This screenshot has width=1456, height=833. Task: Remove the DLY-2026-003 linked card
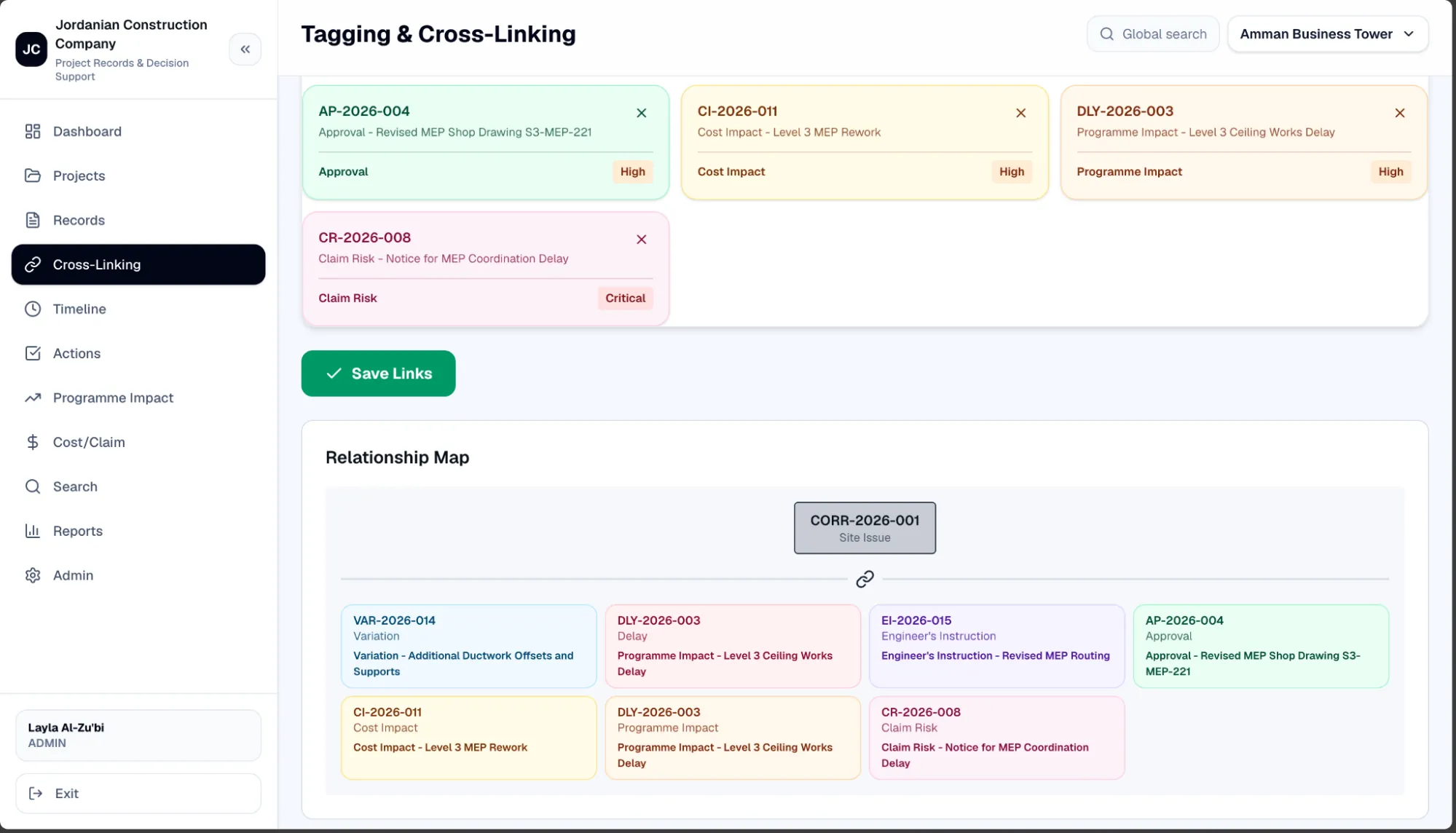tap(1400, 113)
